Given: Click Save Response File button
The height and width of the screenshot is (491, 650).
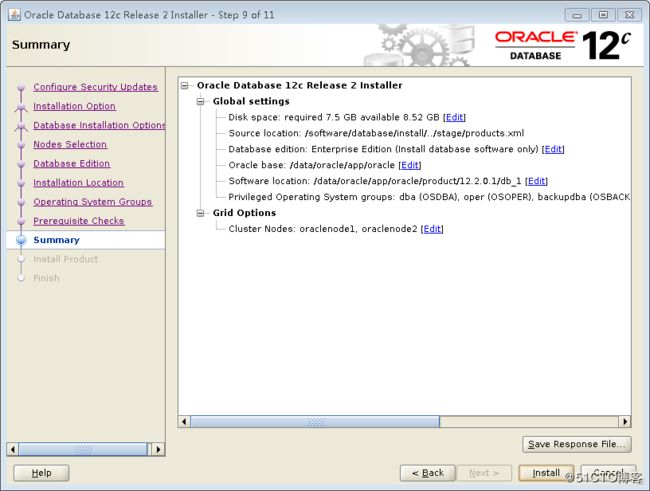Looking at the screenshot, I should [577, 444].
